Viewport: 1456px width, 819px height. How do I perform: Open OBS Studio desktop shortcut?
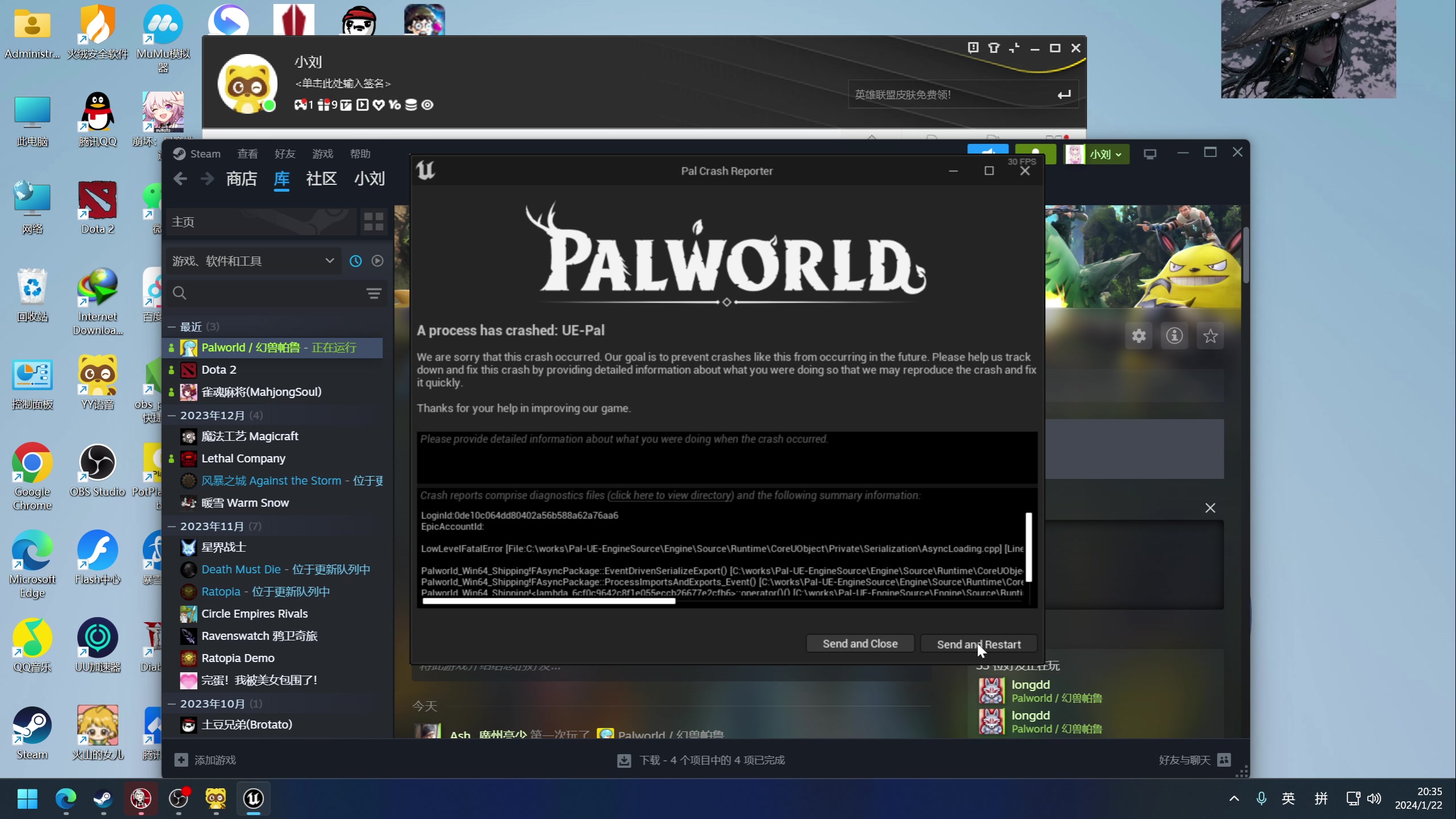97,471
